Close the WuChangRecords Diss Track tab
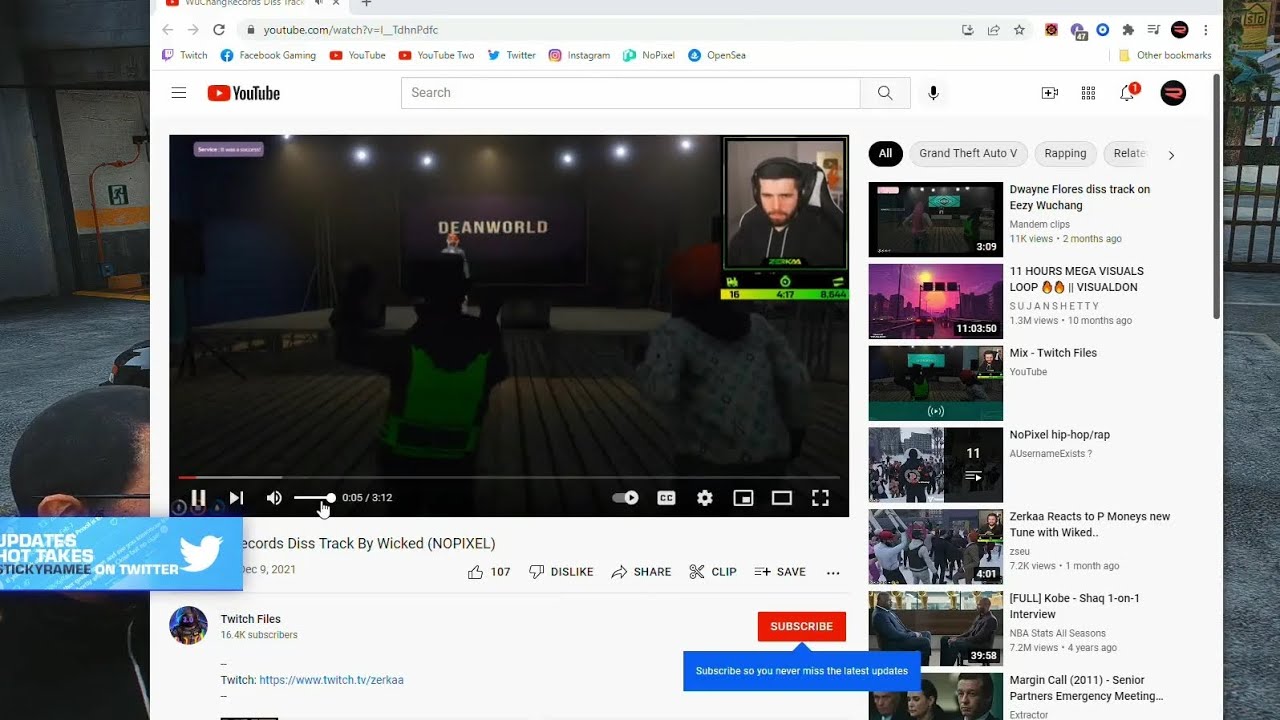 tap(338, 4)
